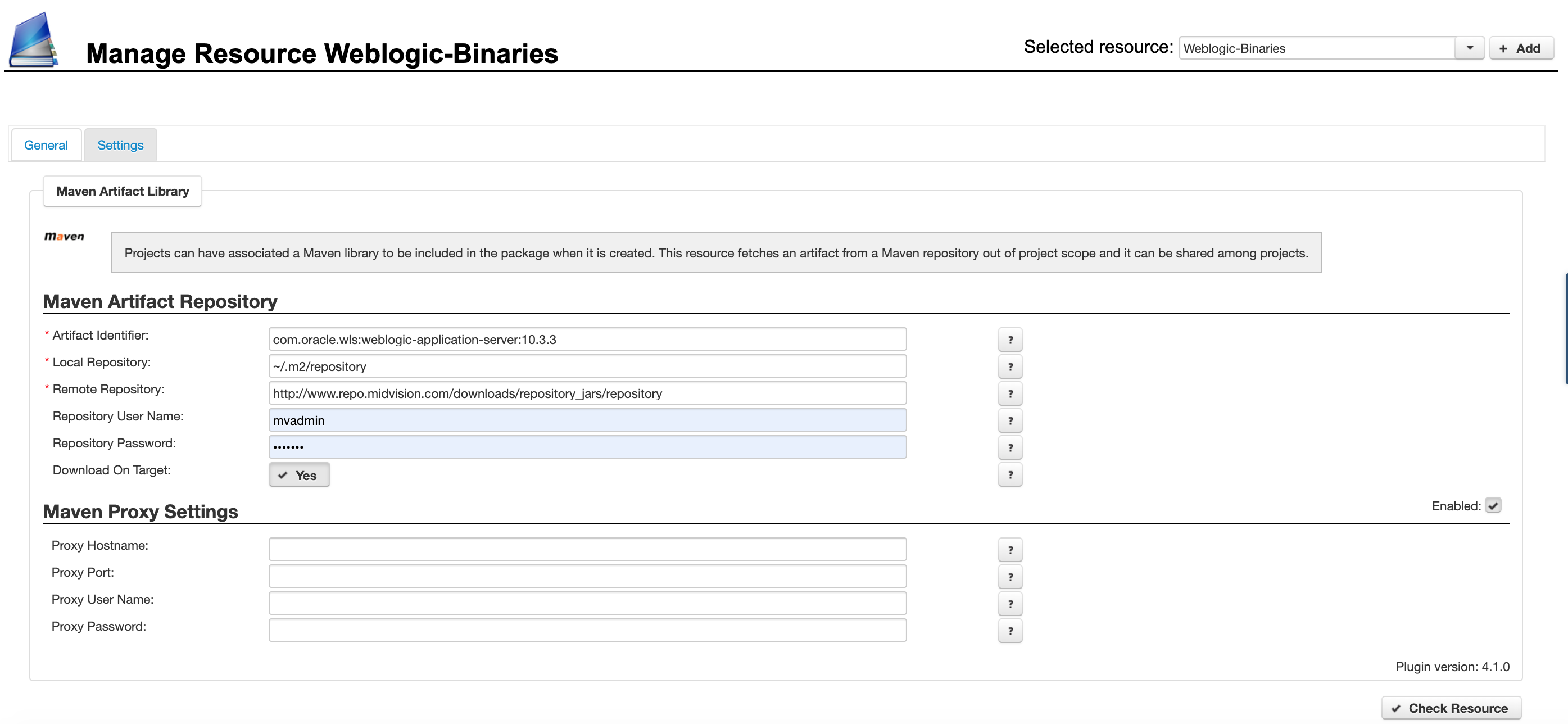Screen dimensions: 1568x724
Task: Click the book application logo icon
Action: coord(34,39)
